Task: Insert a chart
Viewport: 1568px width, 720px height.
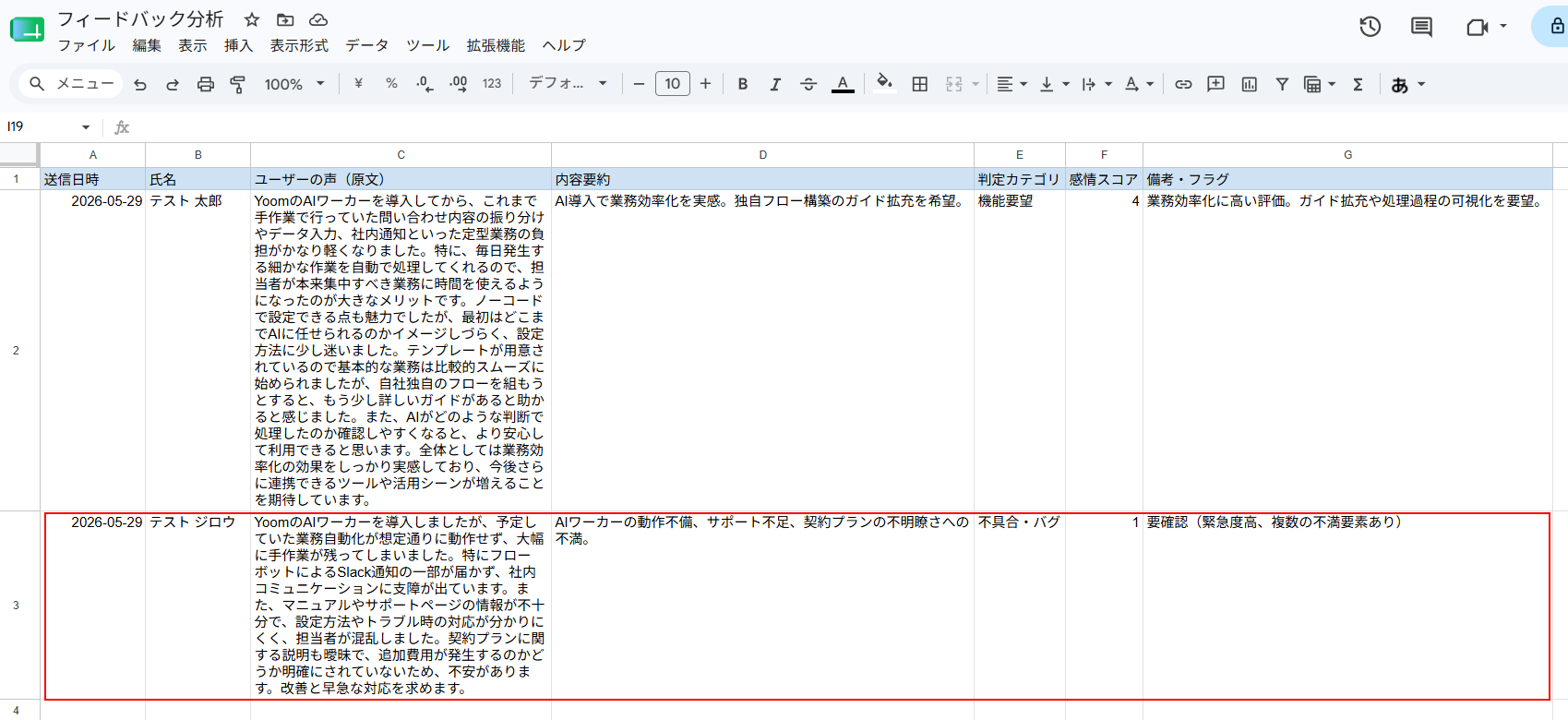Action: (x=1250, y=84)
